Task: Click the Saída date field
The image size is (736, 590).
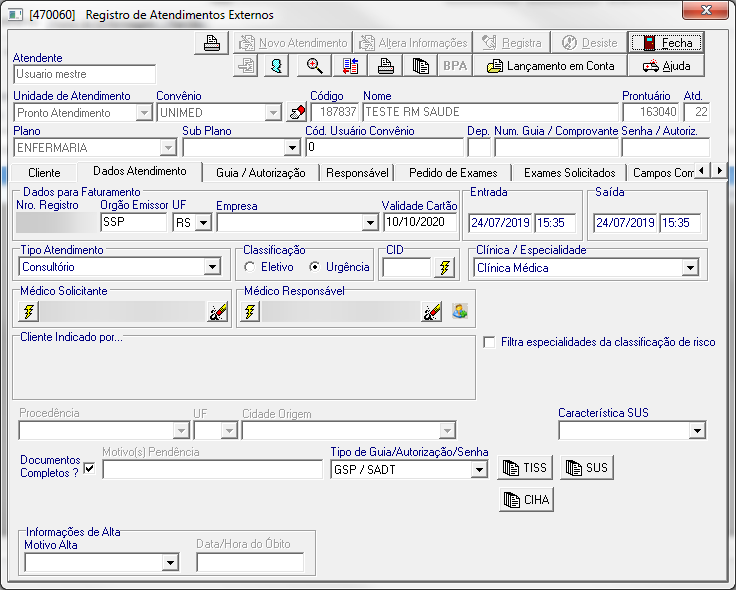Action: (625, 222)
